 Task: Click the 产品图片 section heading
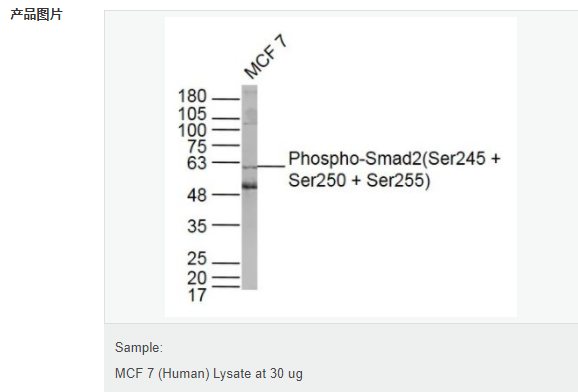[36, 15]
